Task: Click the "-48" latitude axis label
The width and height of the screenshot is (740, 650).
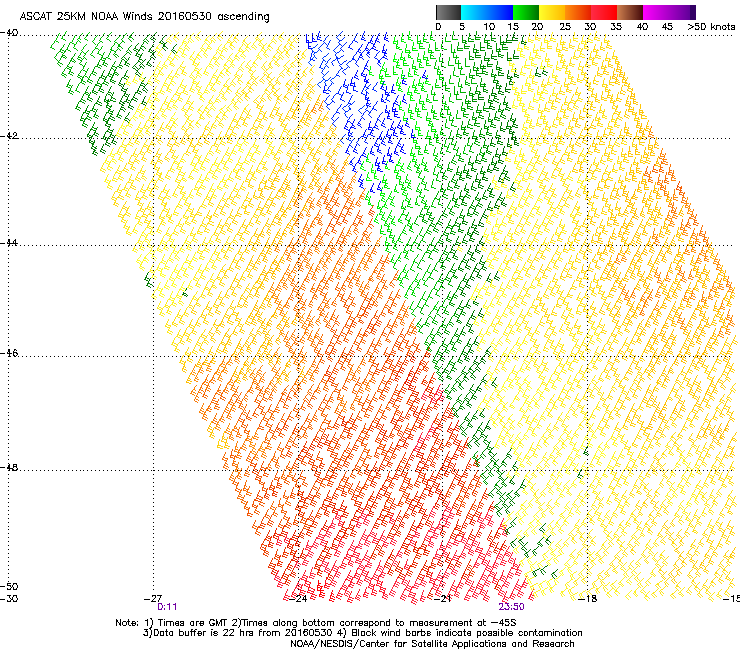Action: [x=9, y=467]
